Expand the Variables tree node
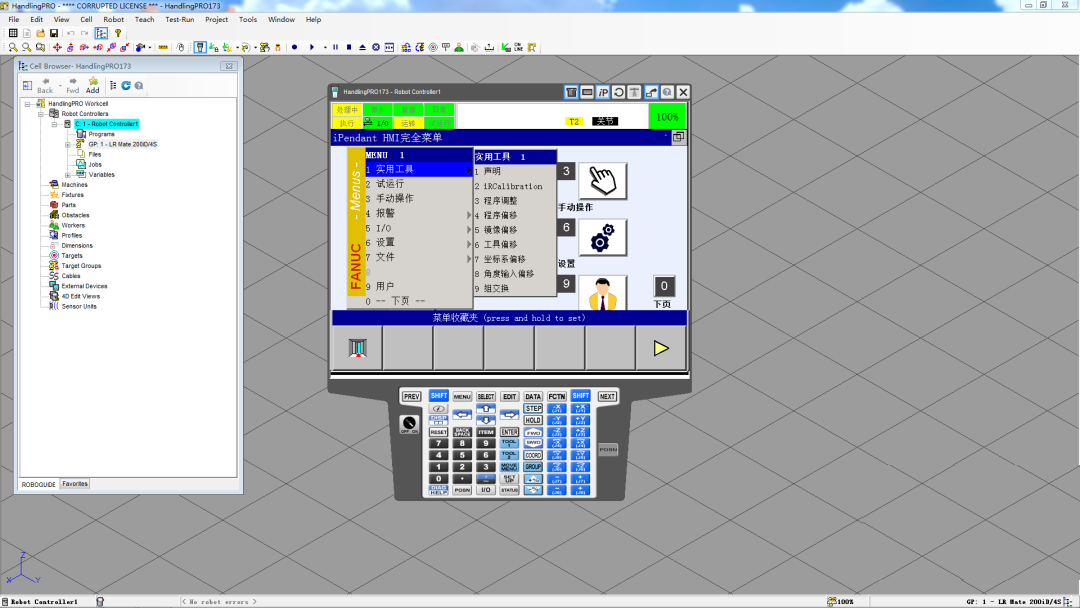Screen dimensions: 1080x608 tap(68, 175)
